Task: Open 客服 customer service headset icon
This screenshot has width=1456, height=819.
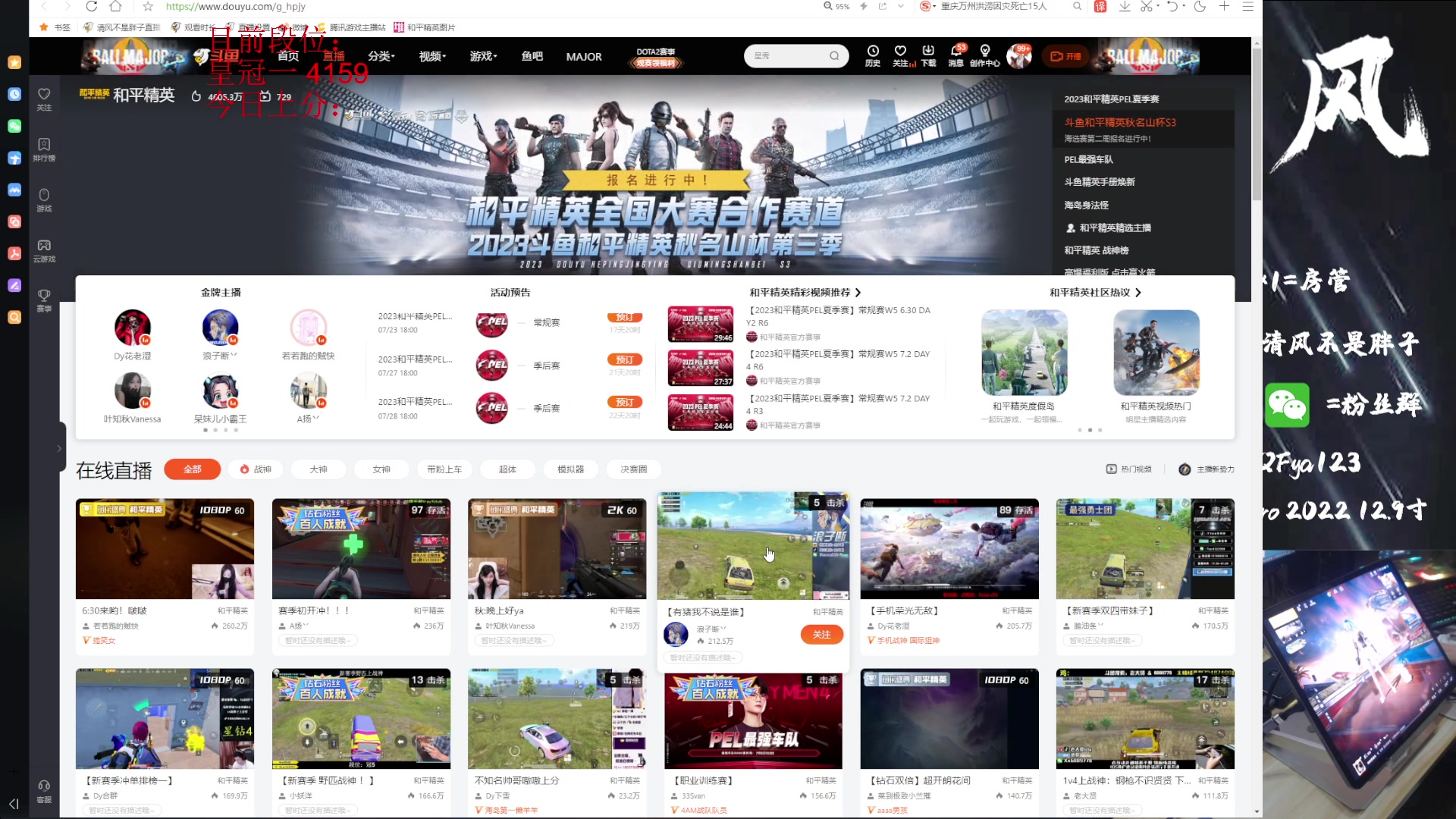Action: click(x=44, y=791)
